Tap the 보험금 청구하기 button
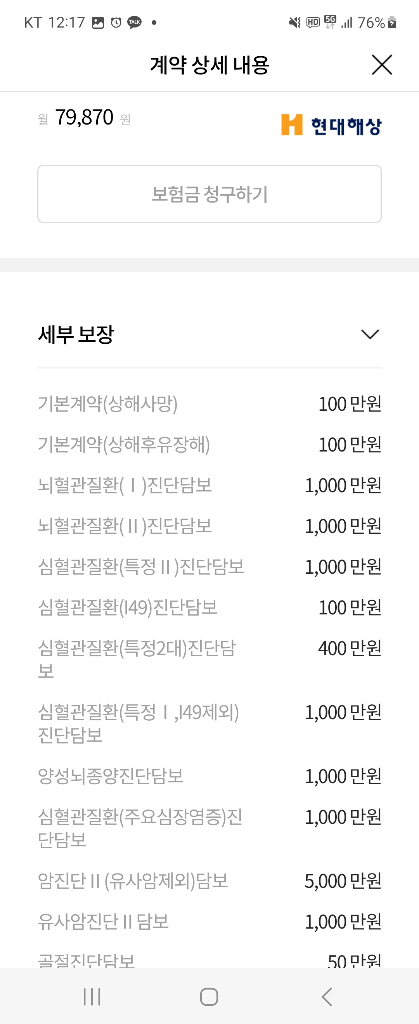The height and width of the screenshot is (1024, 419). (x=210, y=194)
